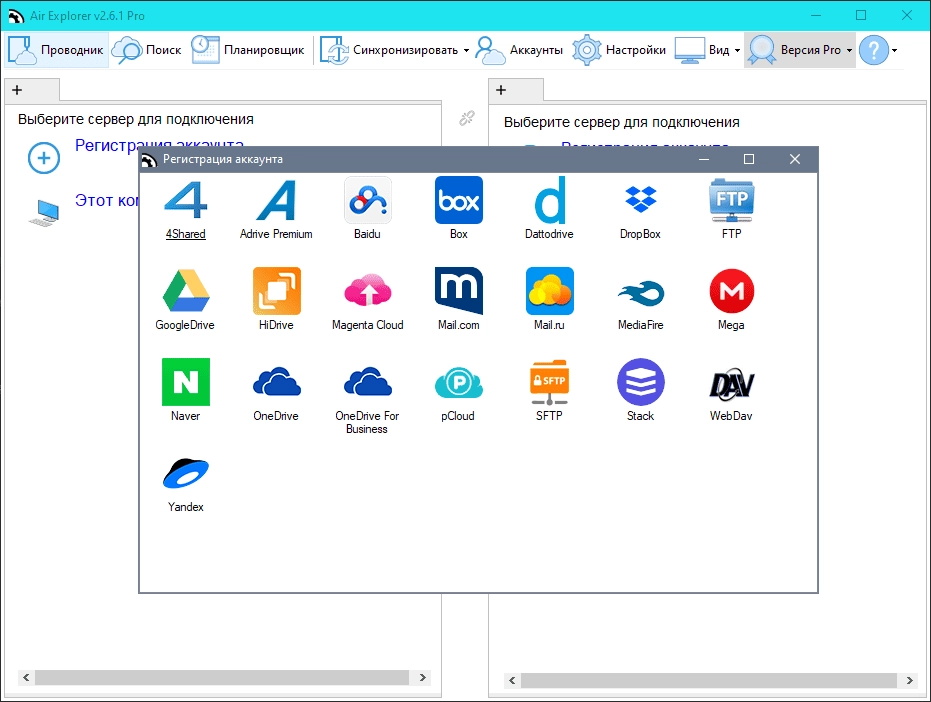Image resolution: width=931 pixels, height=702 pixels.
Task: Click the right pane horizontal scrollbar
Action: click(x=709, y=680)
